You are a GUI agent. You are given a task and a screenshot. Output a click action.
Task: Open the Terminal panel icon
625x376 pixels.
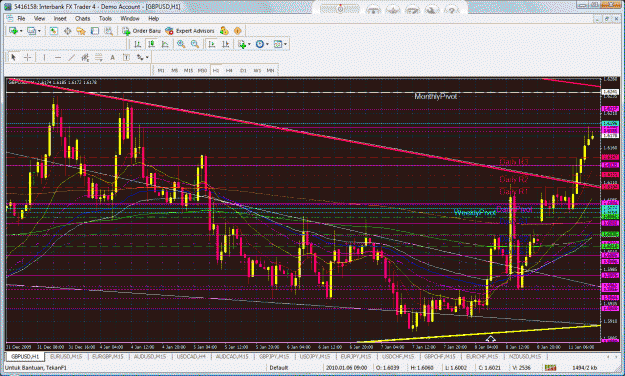click(94, 31)
